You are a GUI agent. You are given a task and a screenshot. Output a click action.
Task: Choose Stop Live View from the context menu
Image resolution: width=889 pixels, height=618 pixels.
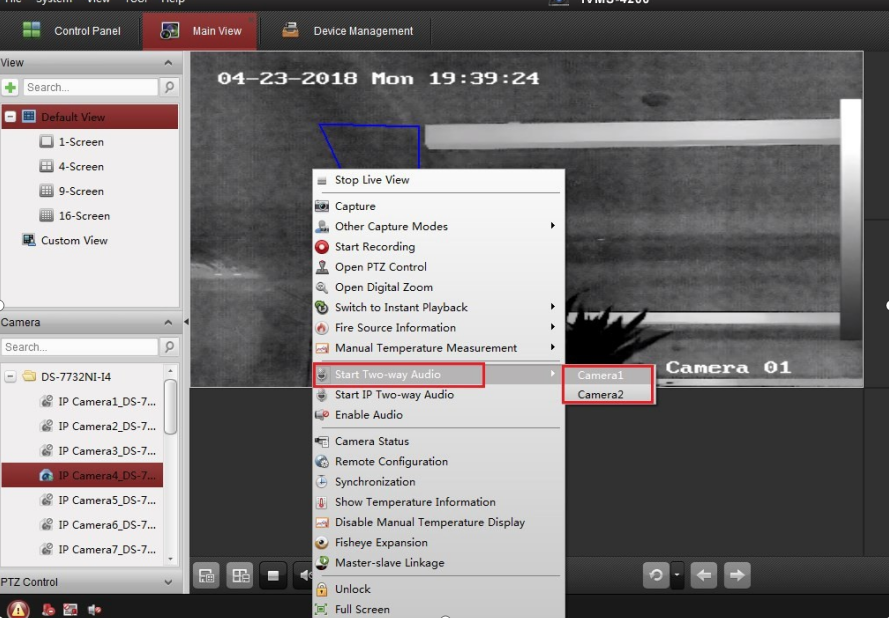coord(438,180)
